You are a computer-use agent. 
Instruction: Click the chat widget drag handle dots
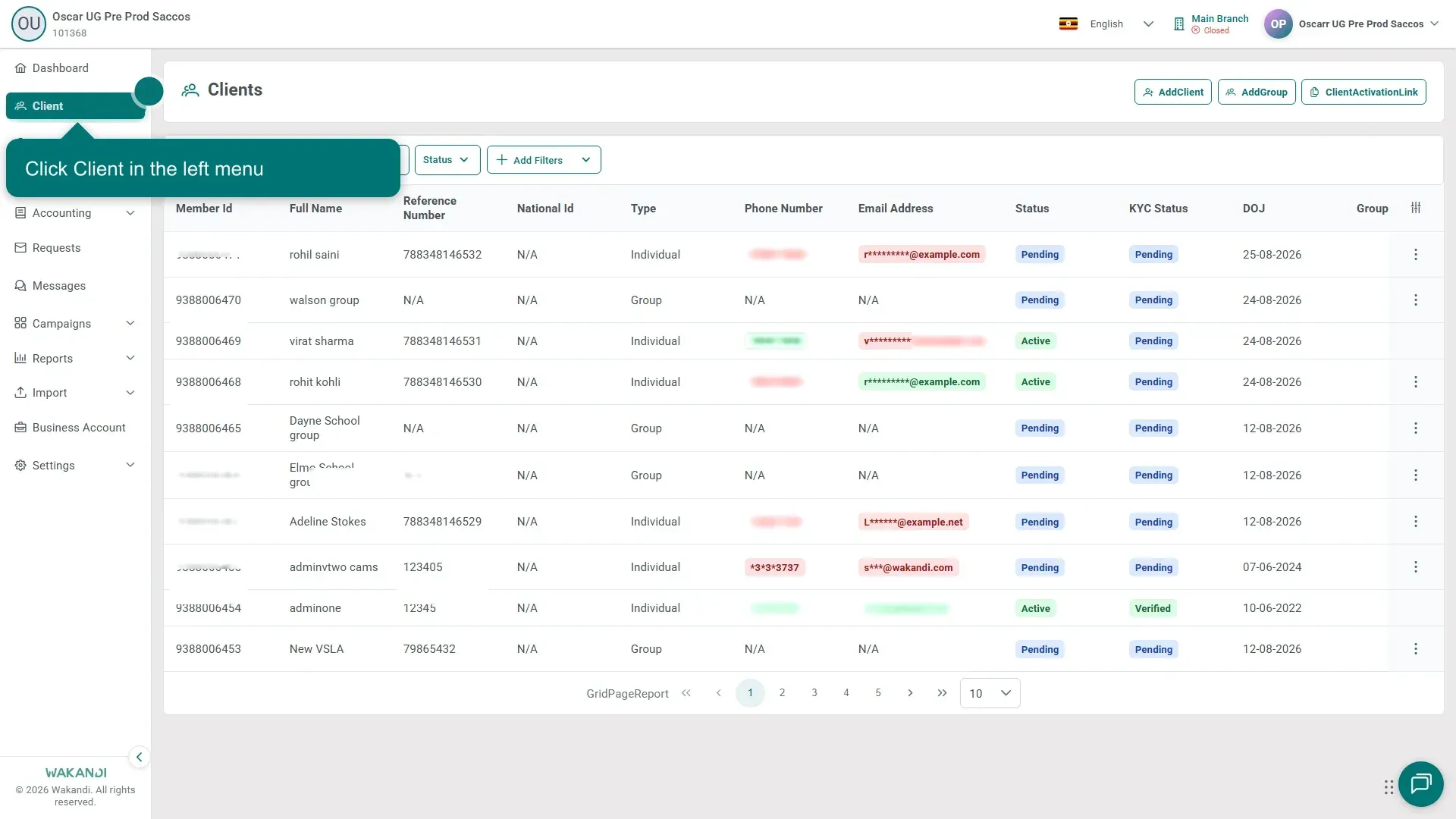click(x=1389, y=787)
